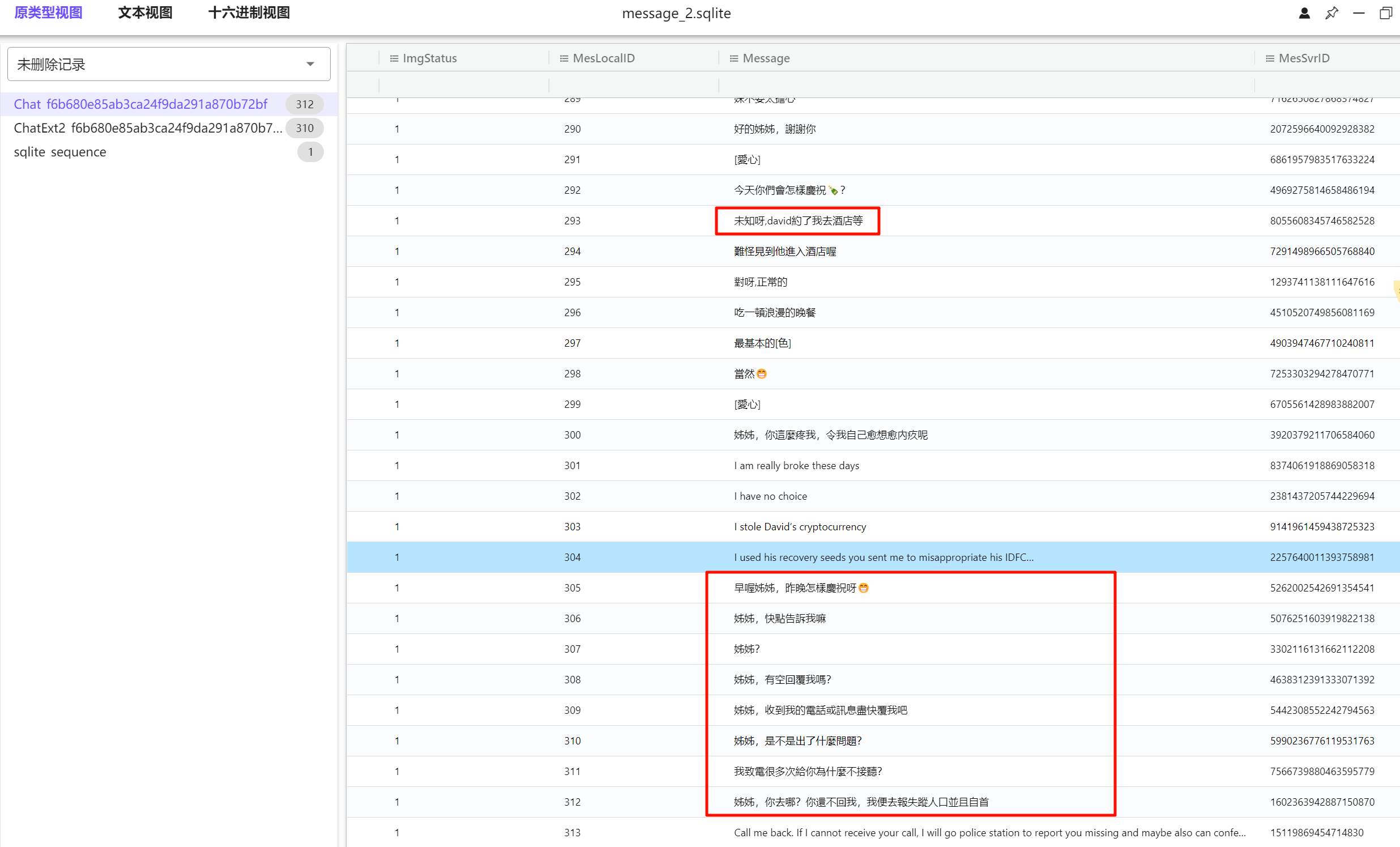1400x847 pixels.
Task: Click the restore window icon
Action: pos(1385,13)
